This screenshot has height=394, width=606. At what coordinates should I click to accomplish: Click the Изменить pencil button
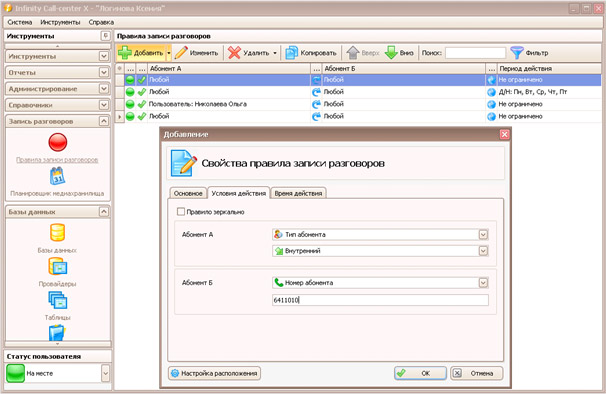tap(197, 53)
